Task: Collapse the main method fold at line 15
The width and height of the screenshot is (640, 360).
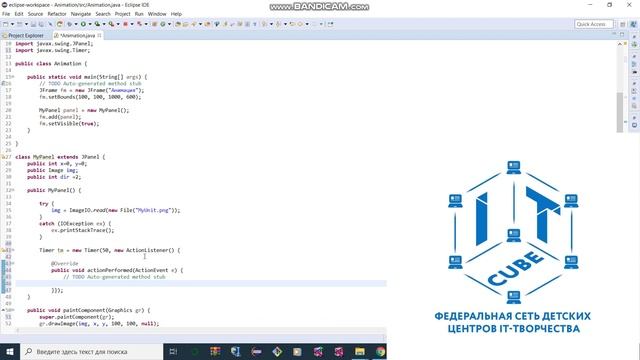Action: point(13,77)
